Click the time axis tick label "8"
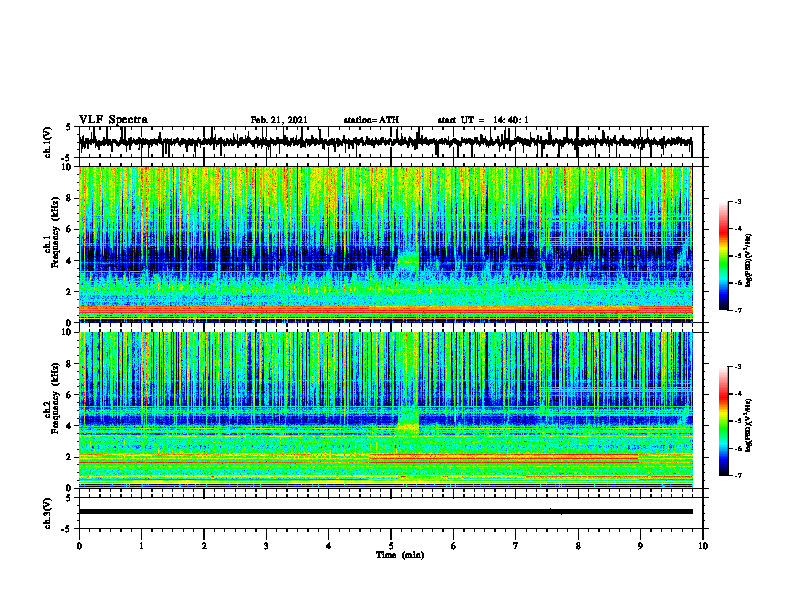The image size is (792, 612). tap(578, 546)
